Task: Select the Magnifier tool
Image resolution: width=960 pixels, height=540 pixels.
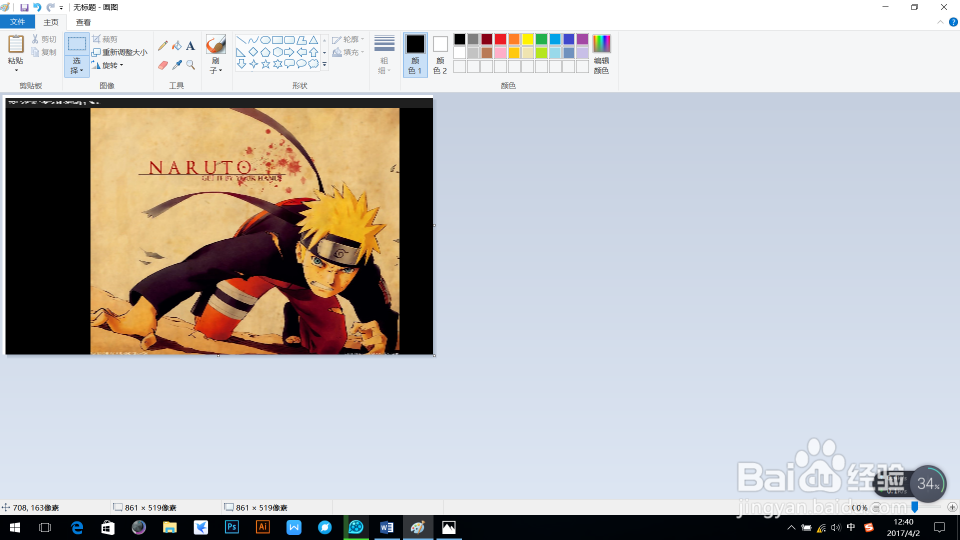Action: pos(190,65)
